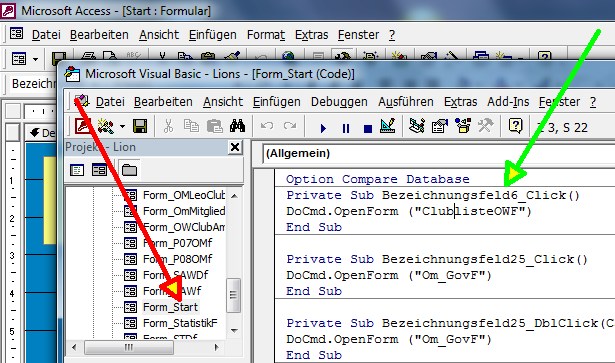Viewport: 615px width, 363px height.
Task: Click the View Object button in project panel
Action: [x=99, y=170]
